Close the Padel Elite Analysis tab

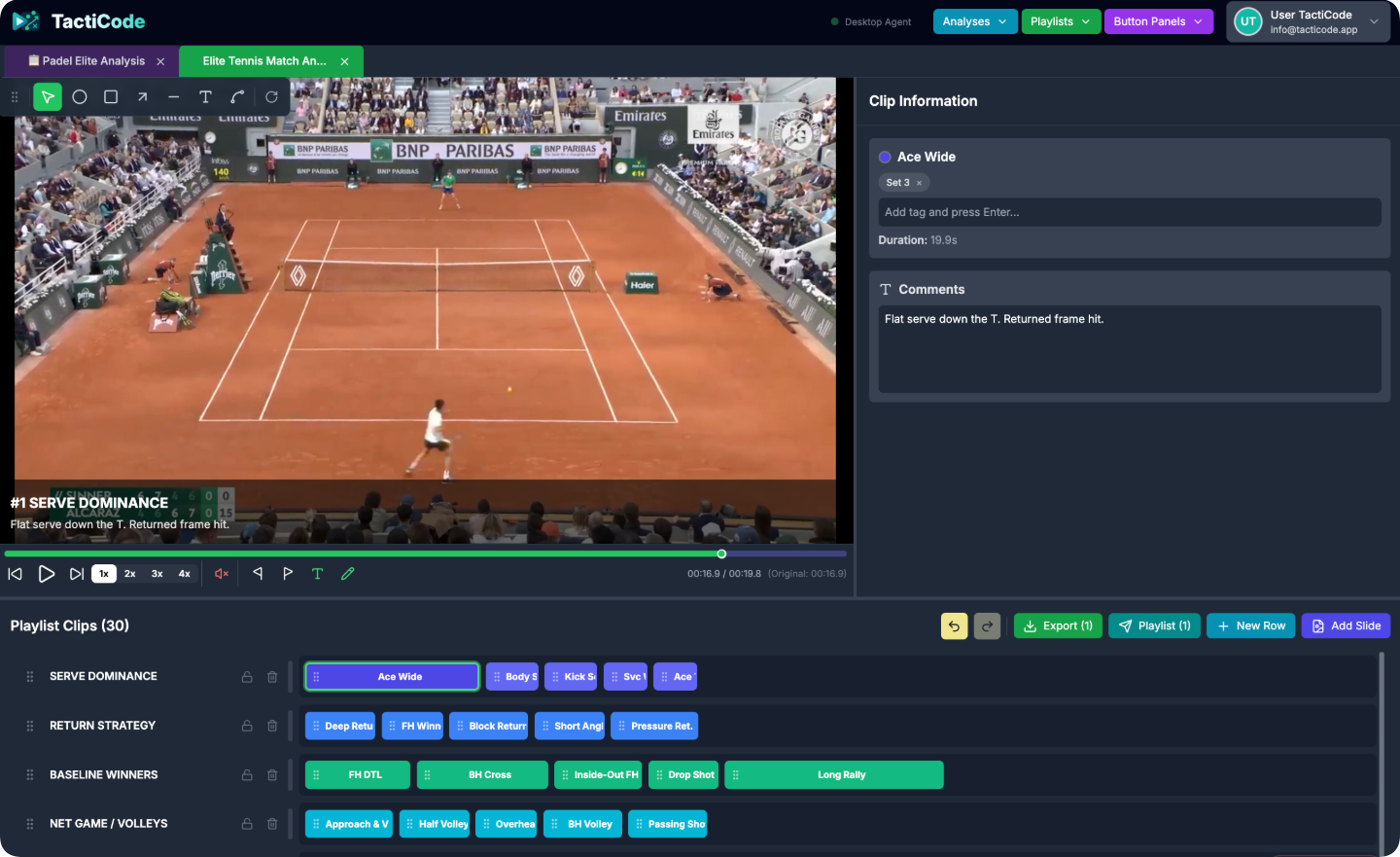(x=160, y=61)
